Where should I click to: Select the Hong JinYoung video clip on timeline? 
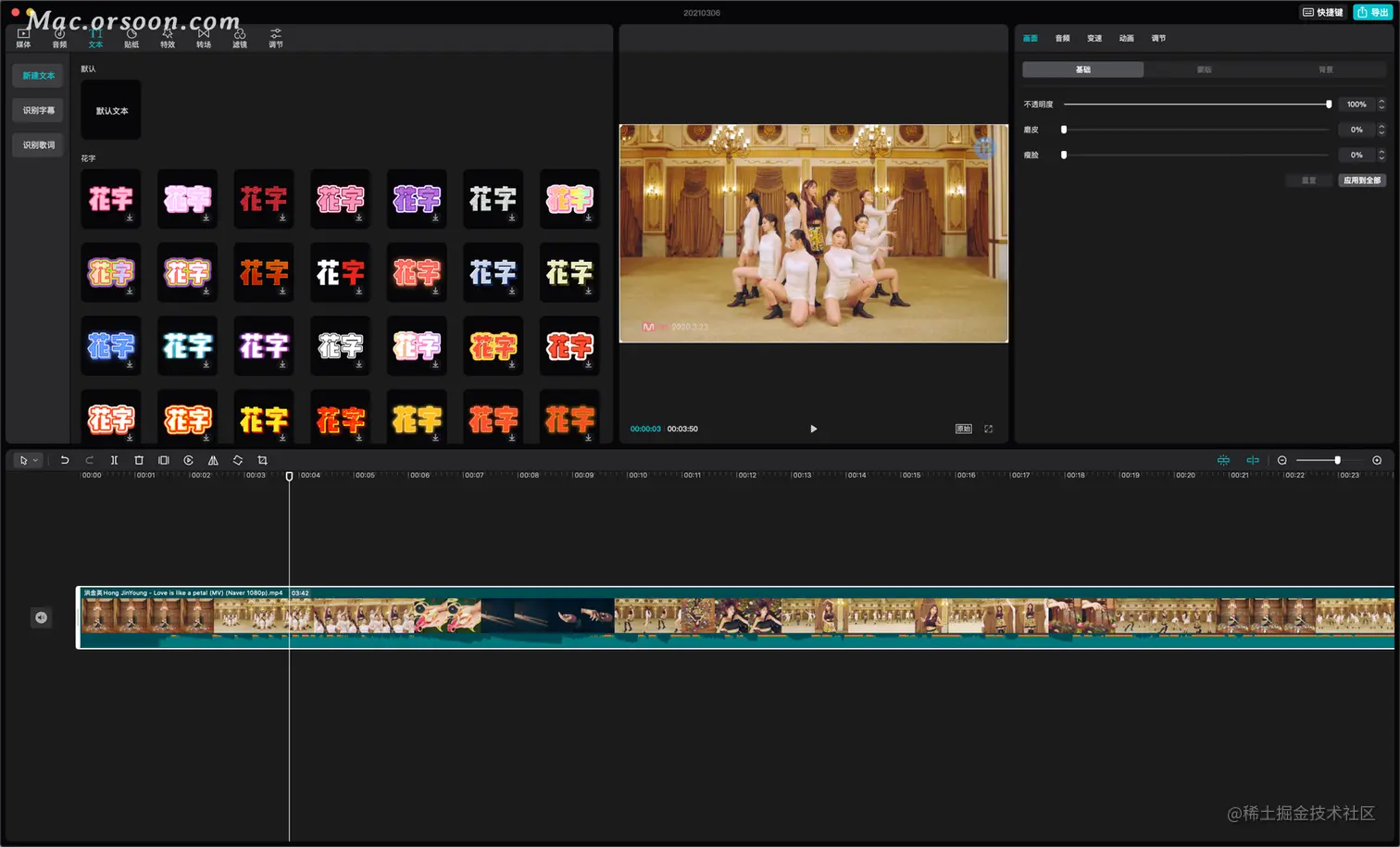point(735,617)
